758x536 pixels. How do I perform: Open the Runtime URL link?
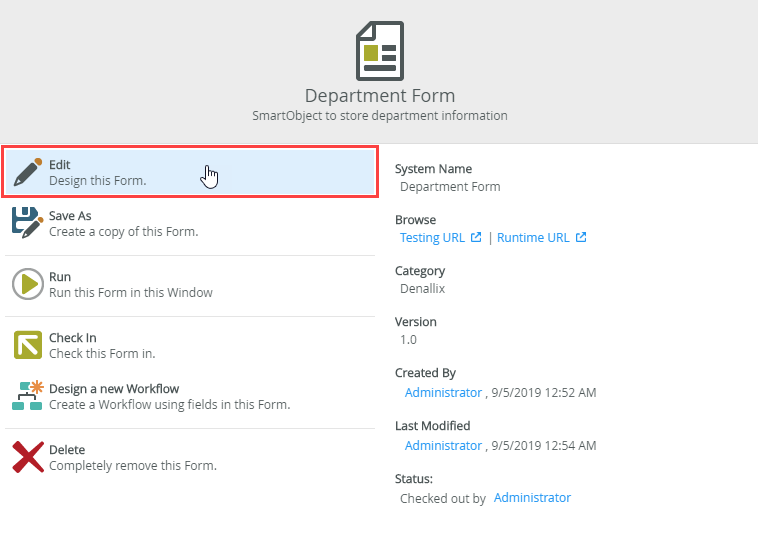(x=533, y=238)
